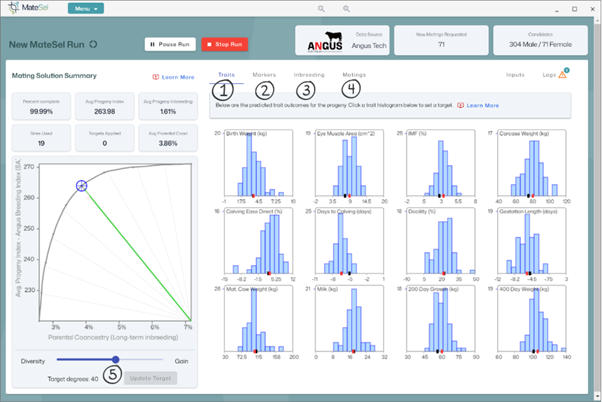Click the red Stop Run button
602x402 pixels.
coord(225,44)
